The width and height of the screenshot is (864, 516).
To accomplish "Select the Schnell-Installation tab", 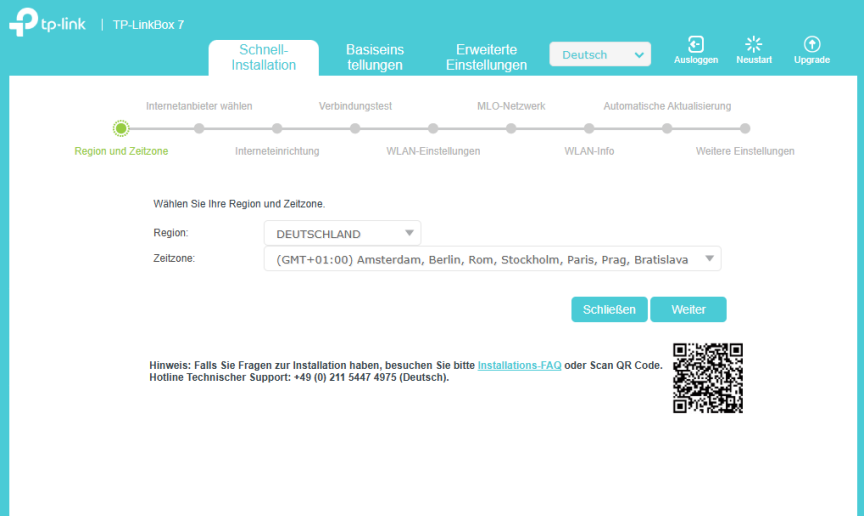I will coord(263,57).
